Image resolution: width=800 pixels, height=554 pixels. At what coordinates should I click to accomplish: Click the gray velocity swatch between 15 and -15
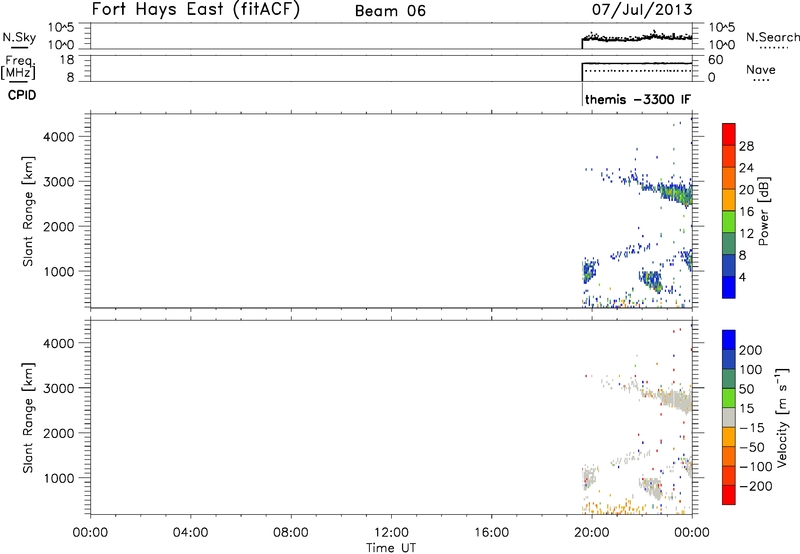(x=729, y=417)
